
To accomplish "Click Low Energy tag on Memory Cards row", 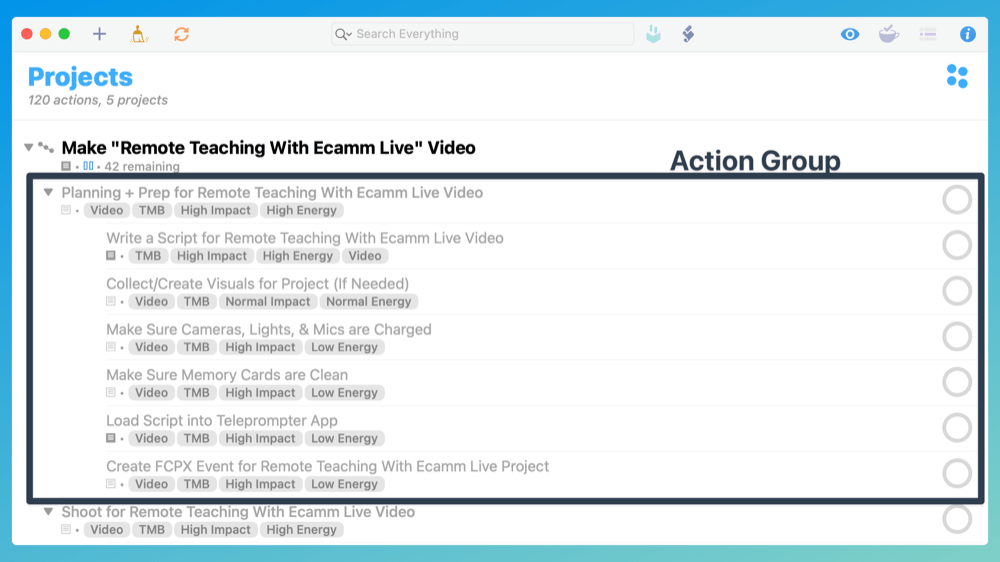I will pos(344,393).
